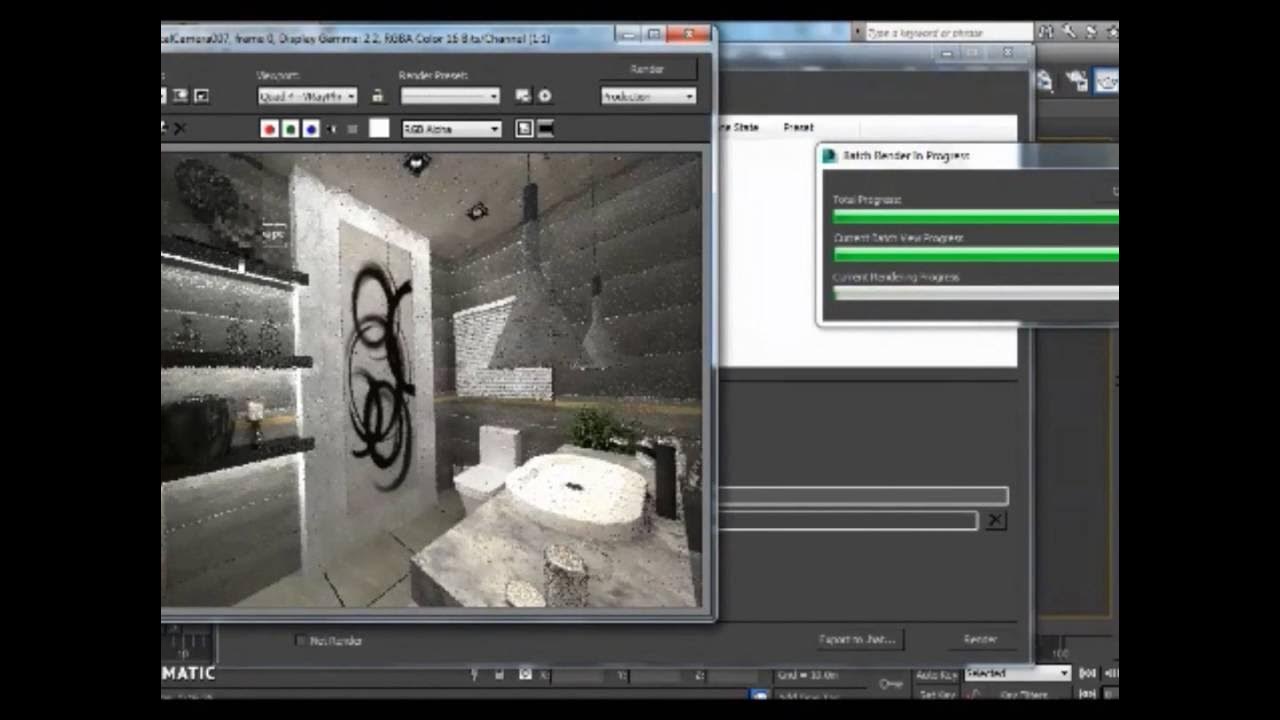Click Current Batch View Progress bar

[x=975, y=255]
